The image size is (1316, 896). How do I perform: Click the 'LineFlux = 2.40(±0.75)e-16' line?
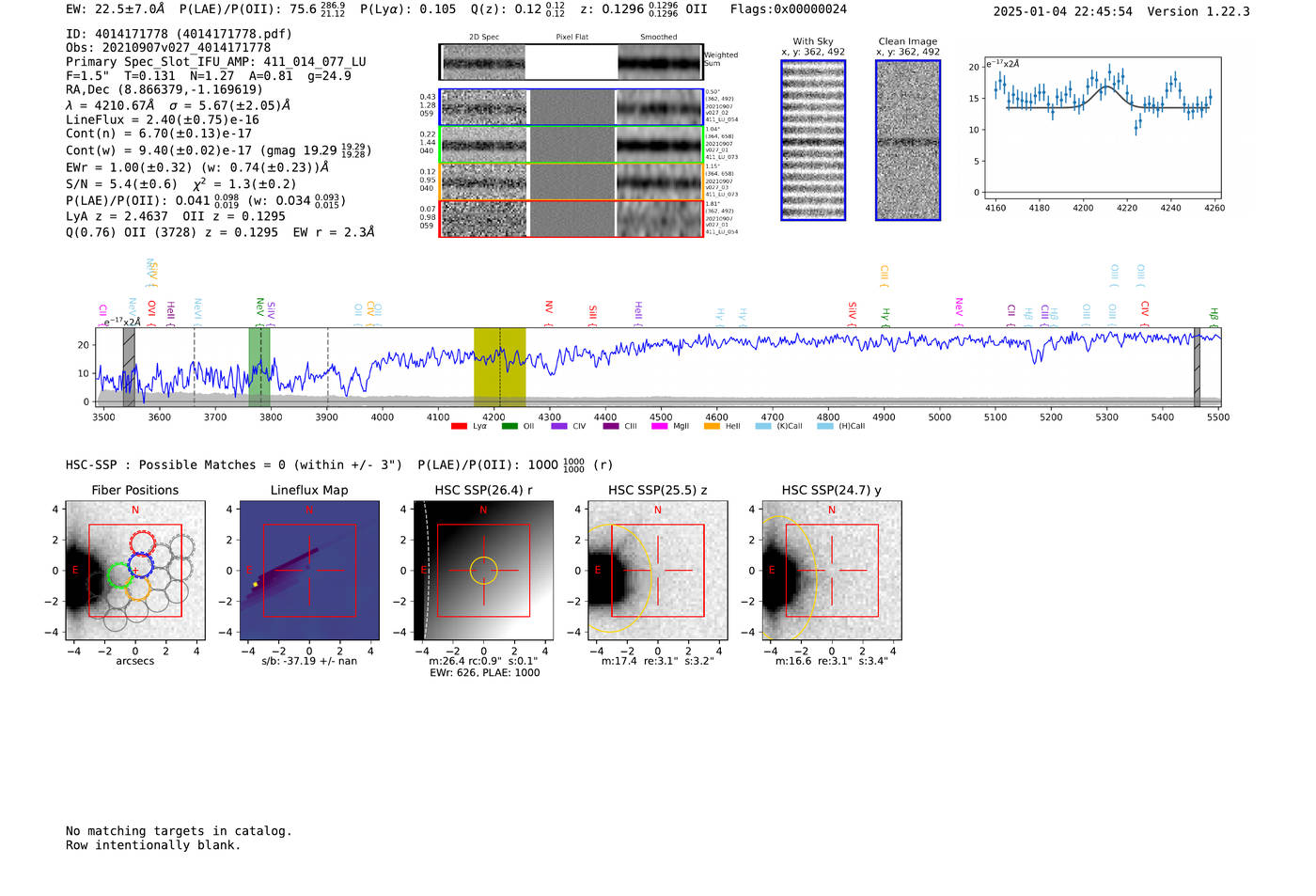[163, 119]
